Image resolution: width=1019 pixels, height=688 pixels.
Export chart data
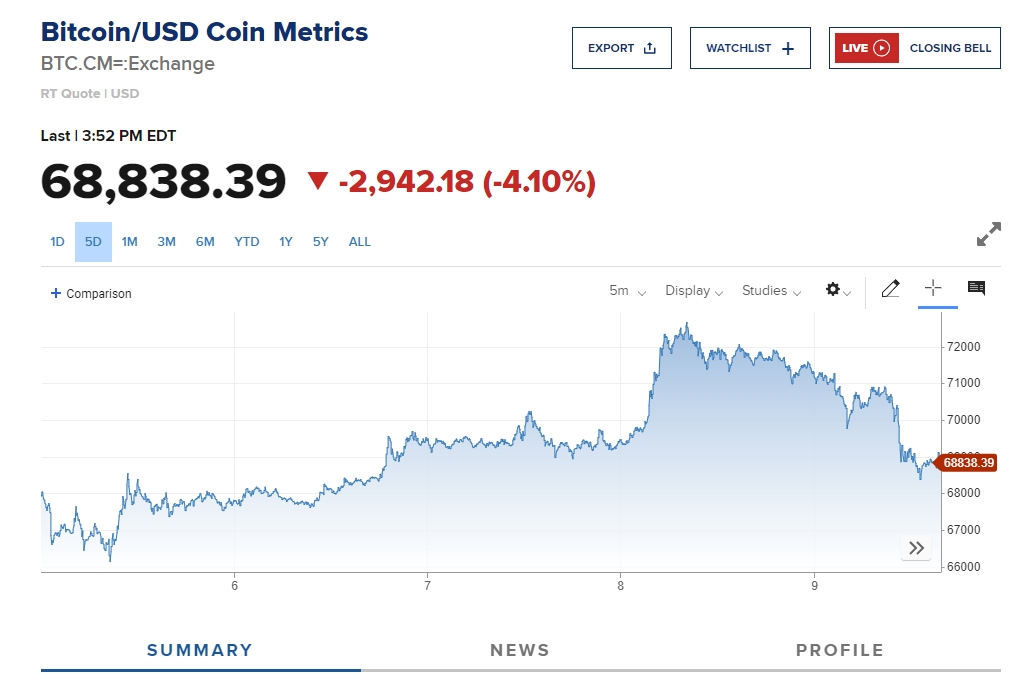click(x=621, y=48)
